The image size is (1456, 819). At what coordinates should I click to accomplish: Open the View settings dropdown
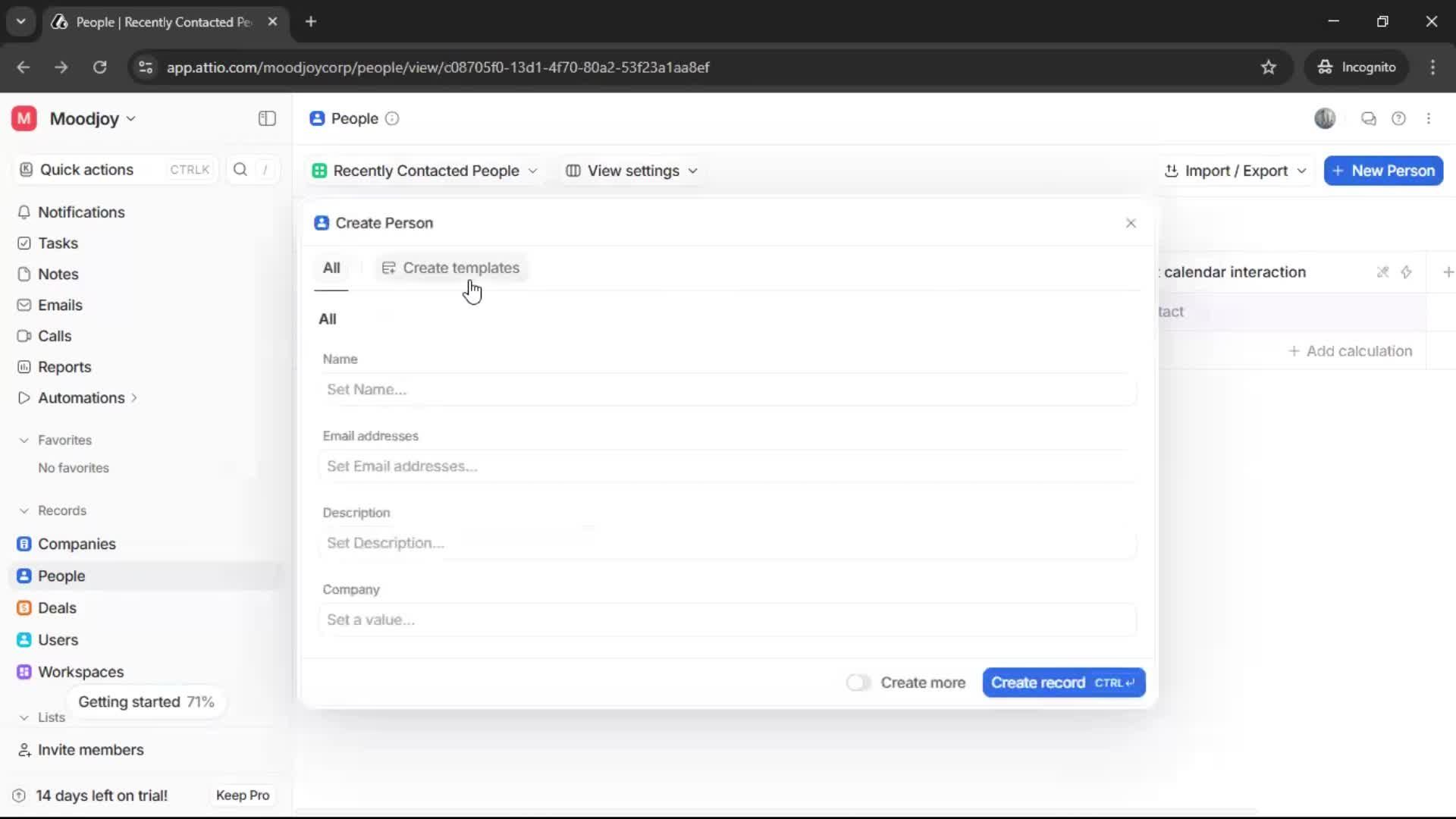632,171
